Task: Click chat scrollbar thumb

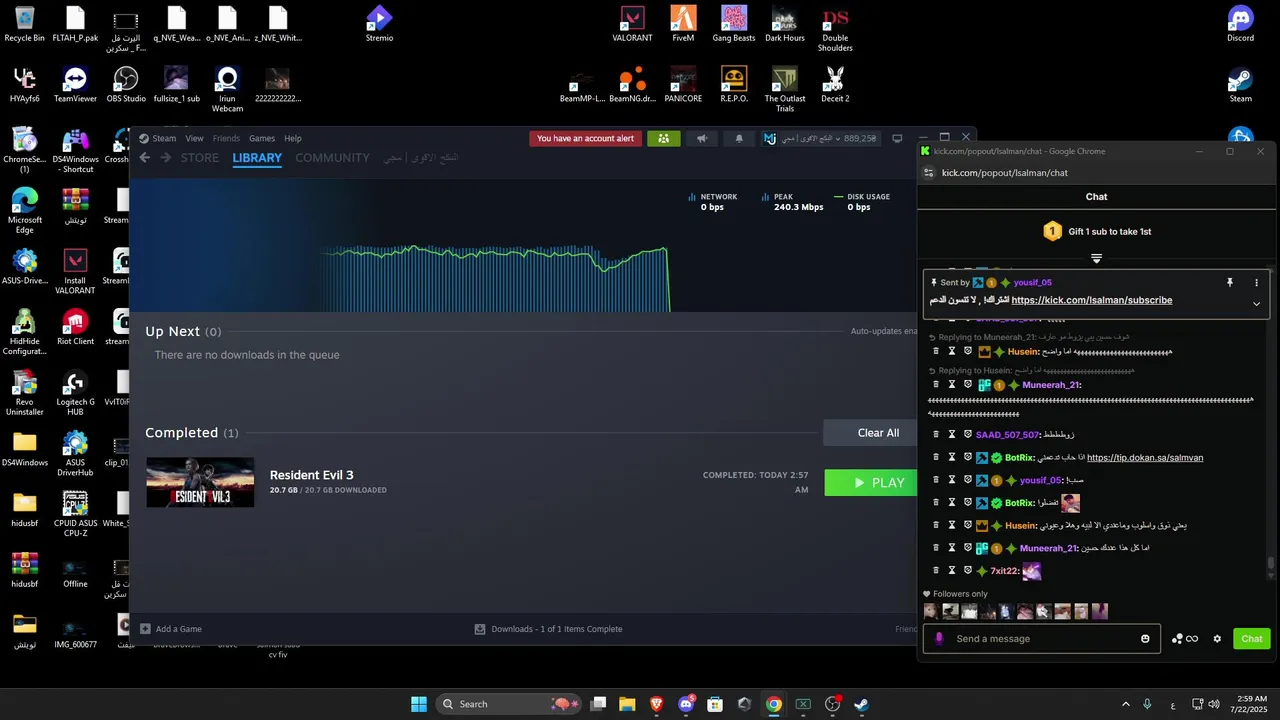Action: coord(1271,563)
